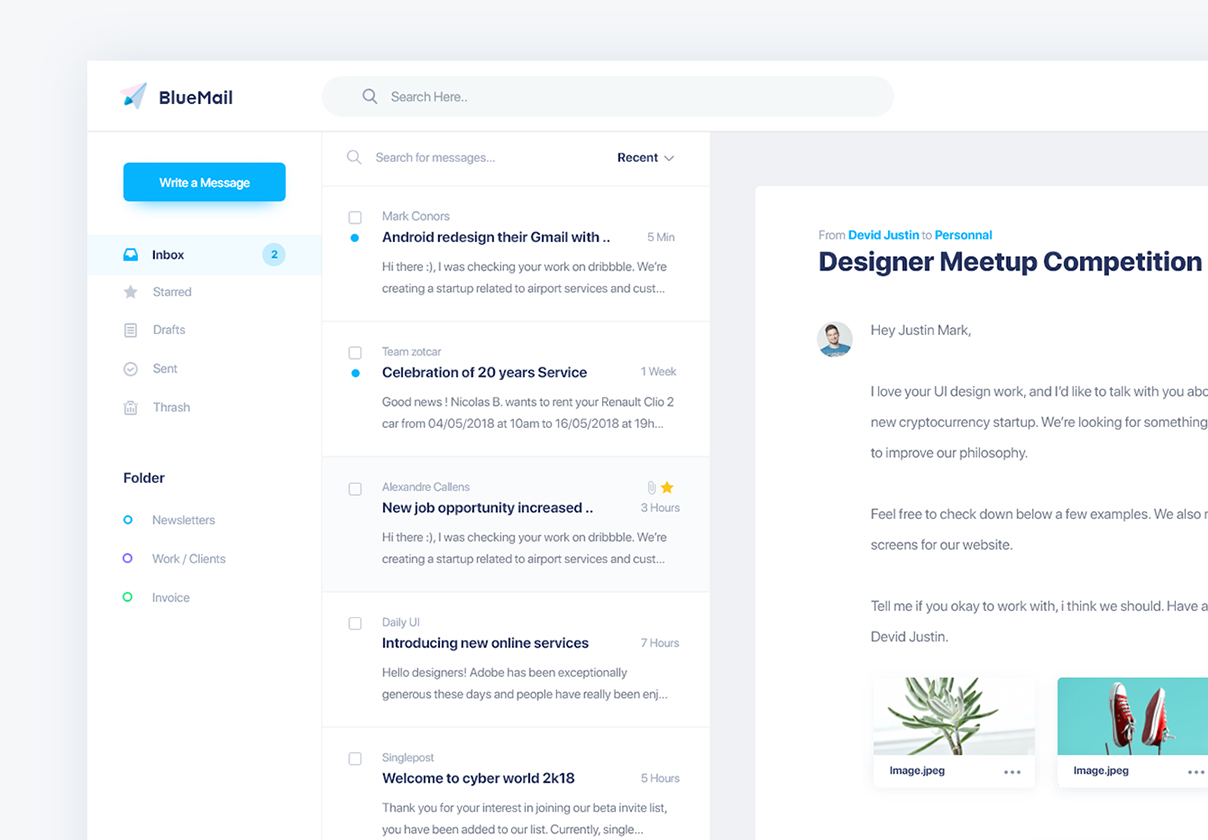The image size is (1208, 840).
Task: Tick the checkbox for Alexandre Callens email
Action: point(355,489)
